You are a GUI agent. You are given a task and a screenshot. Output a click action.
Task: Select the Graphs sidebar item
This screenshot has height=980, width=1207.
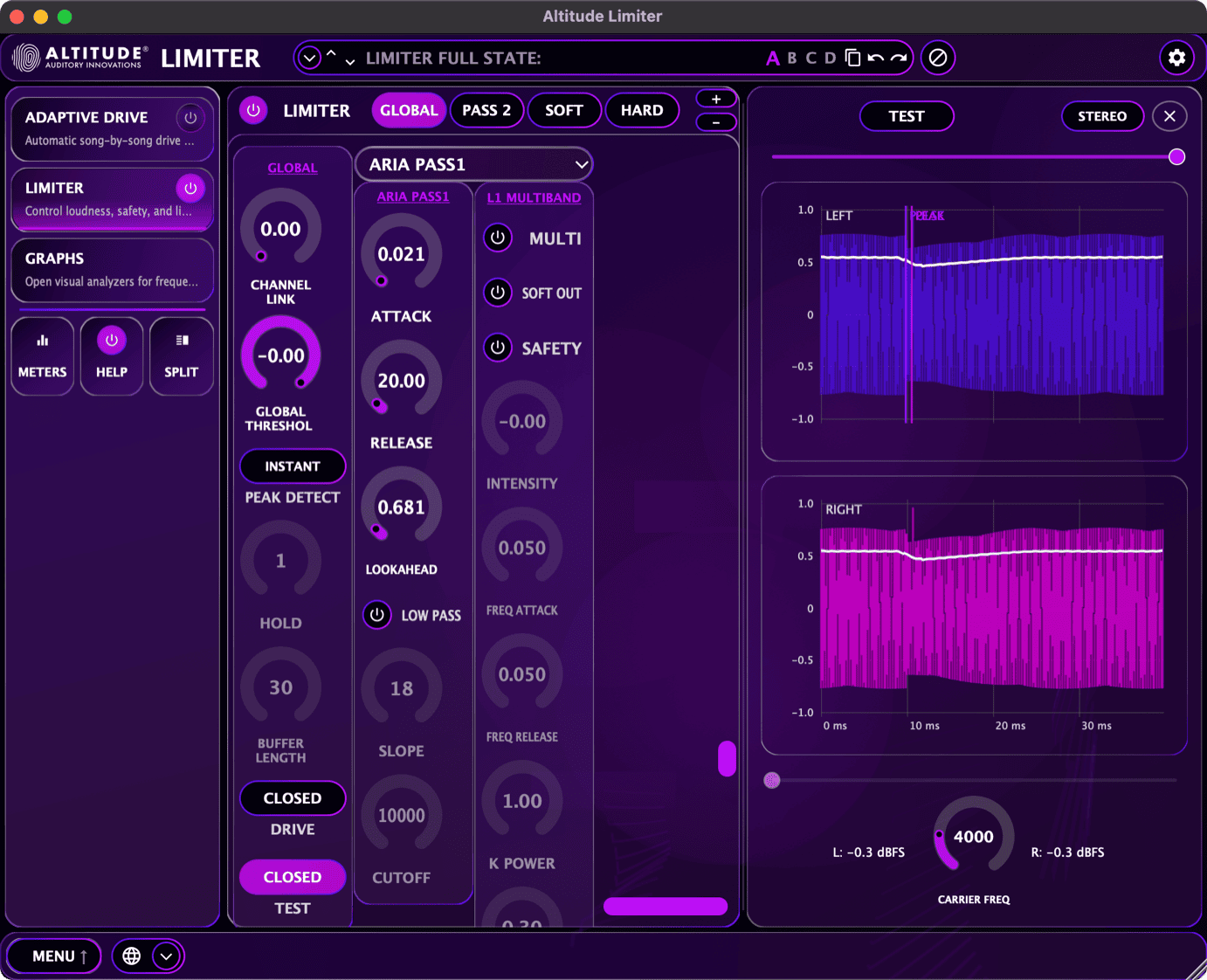[112, 270]
